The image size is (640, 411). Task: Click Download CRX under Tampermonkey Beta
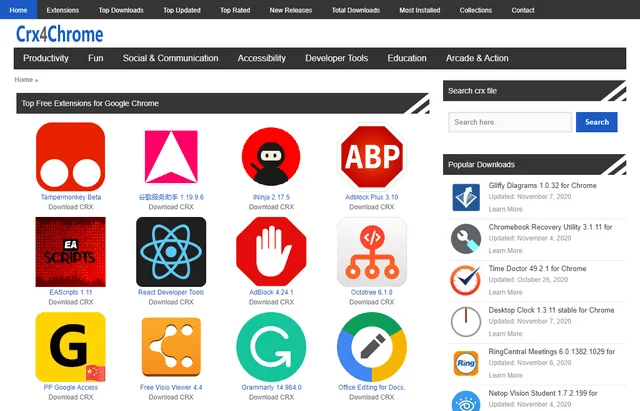point(71,207)
